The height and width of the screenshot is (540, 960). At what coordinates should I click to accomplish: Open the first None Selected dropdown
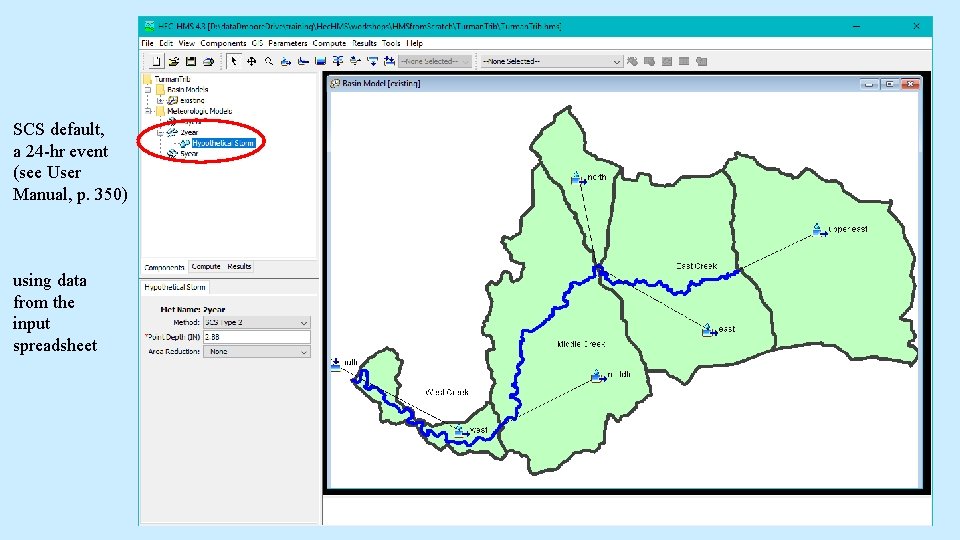[435, 61]
